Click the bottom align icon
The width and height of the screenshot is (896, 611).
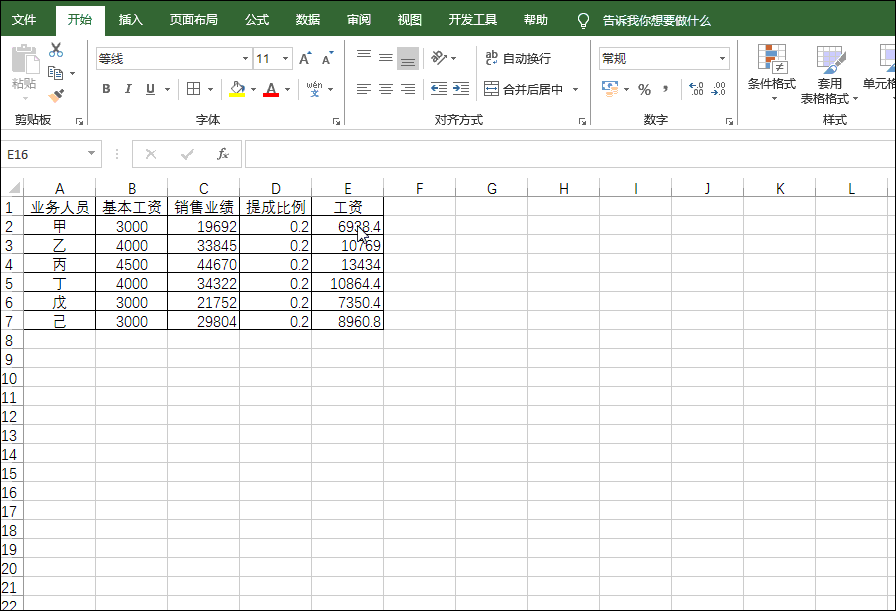408,58
